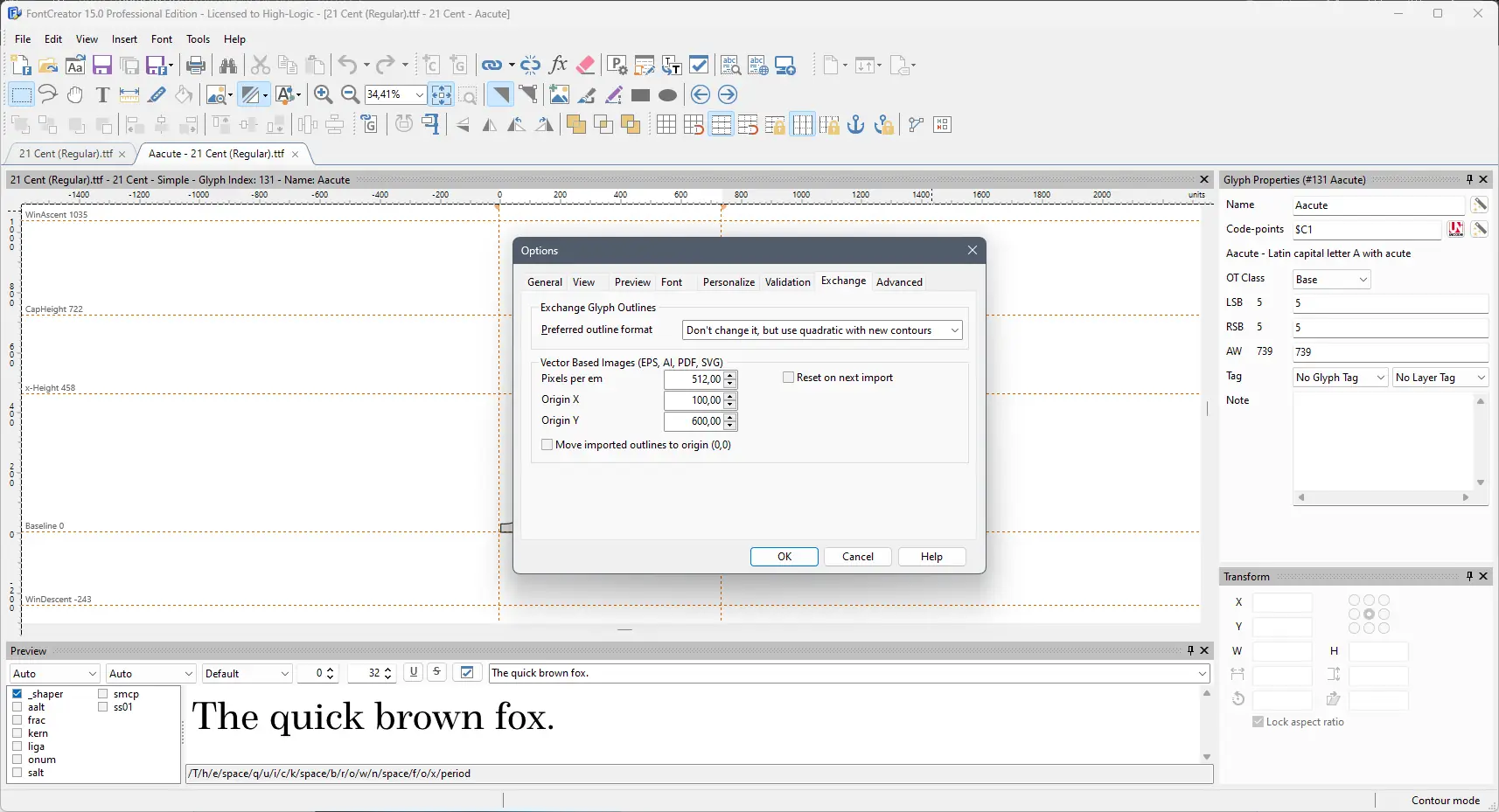The width and height of the screenshot is (1499, 812).
Task: Increase Pixels per em value
Action: [731, 375]
